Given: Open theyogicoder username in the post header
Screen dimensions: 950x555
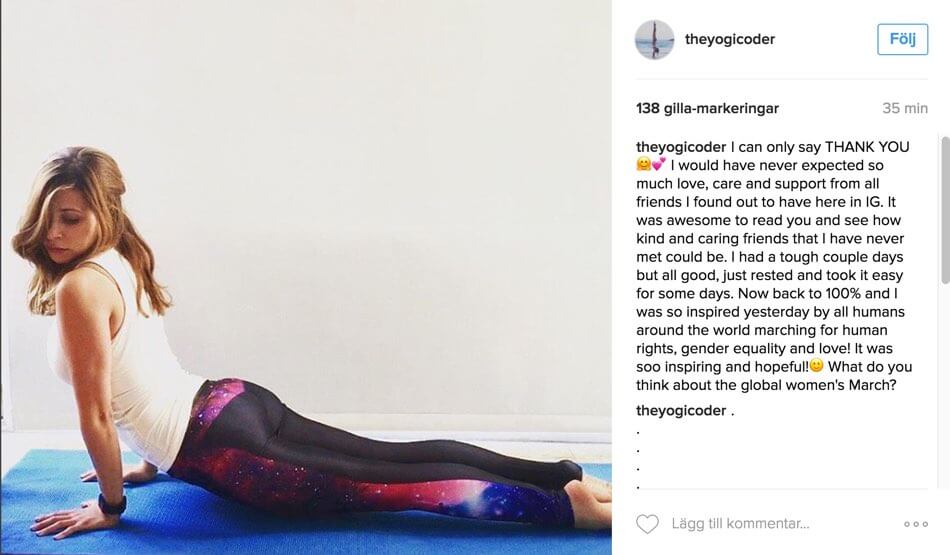Looking at the screenshot, I should pos(729,39).
